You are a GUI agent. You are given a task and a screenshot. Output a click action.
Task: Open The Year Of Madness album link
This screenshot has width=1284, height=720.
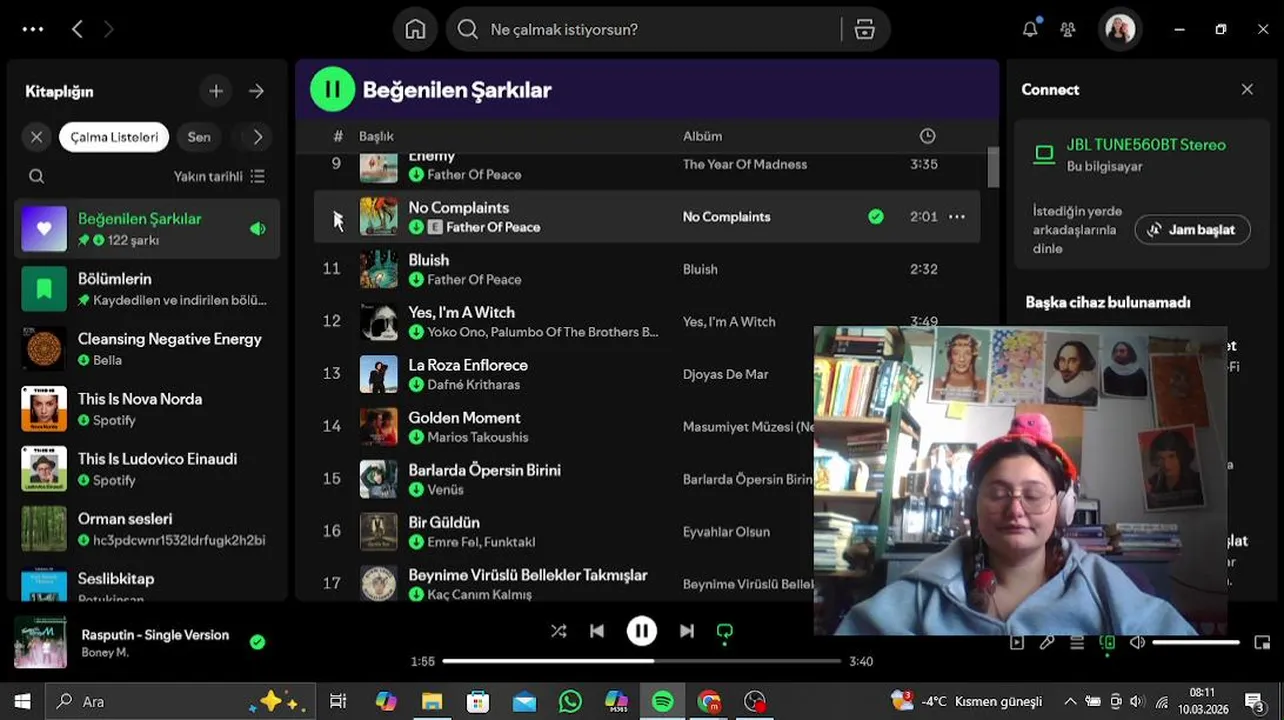click(x=745, y=165)
